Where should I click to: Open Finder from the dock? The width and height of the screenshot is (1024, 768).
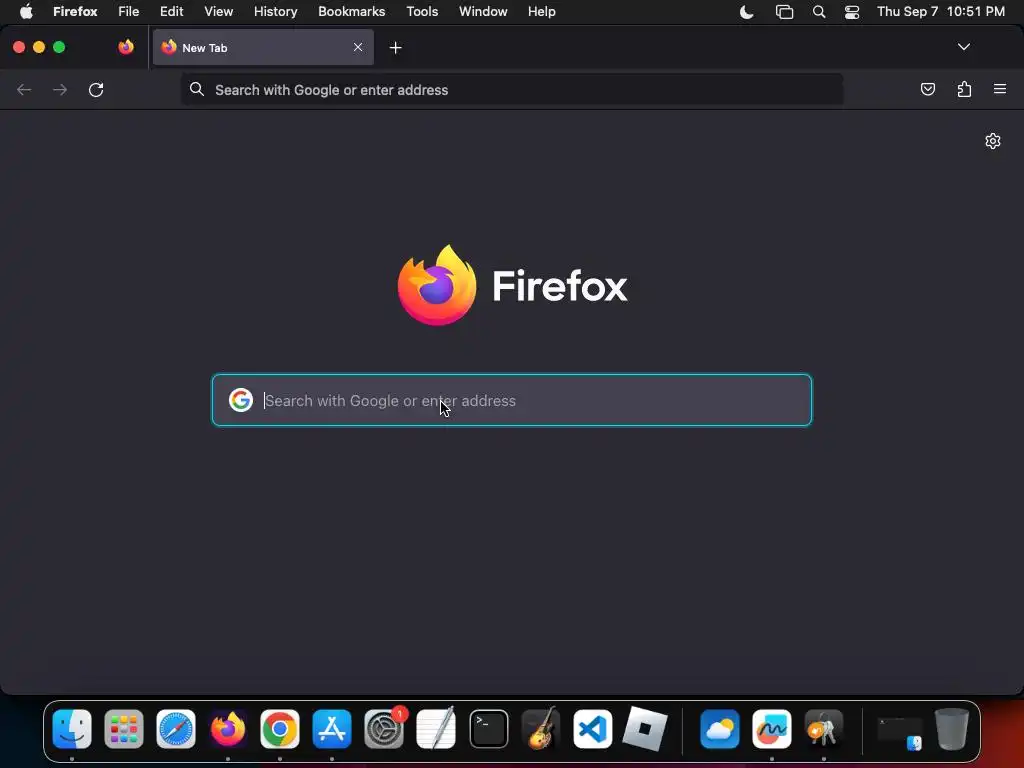[72, 728]
